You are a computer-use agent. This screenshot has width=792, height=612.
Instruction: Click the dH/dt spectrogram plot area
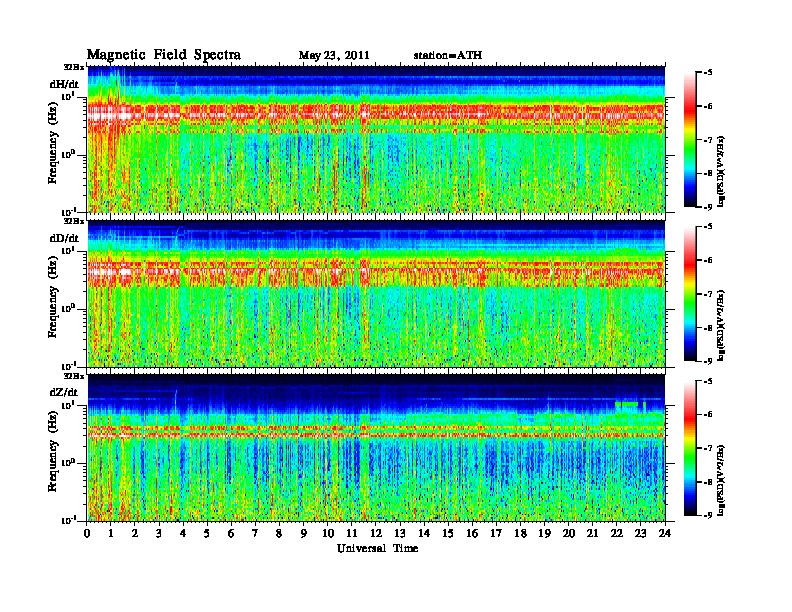coord(376,139)
